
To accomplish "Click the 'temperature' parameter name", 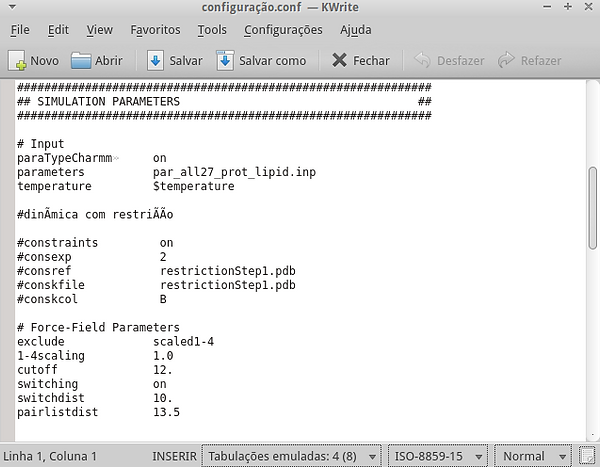I will tap(54, 186).
